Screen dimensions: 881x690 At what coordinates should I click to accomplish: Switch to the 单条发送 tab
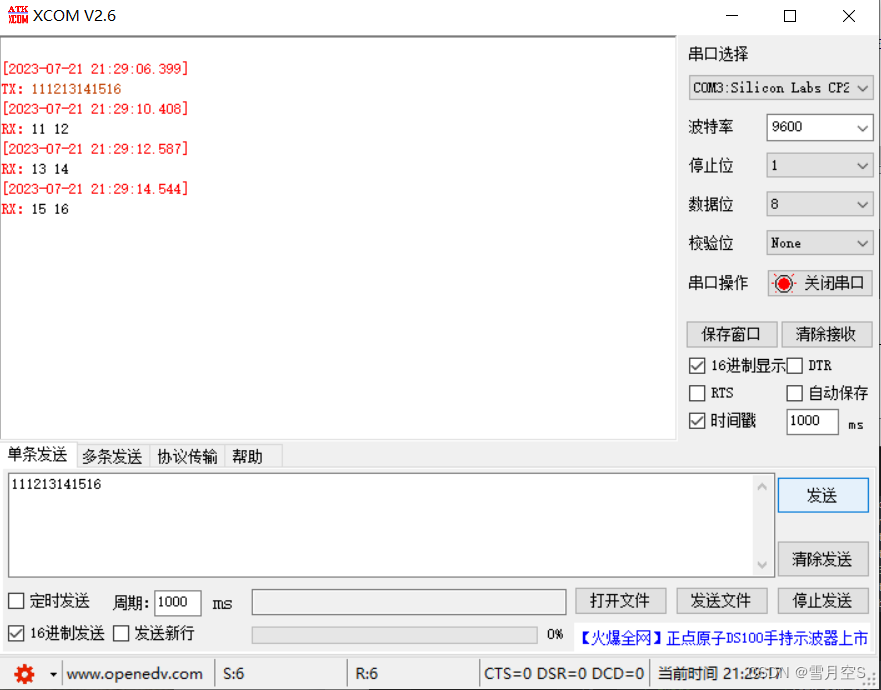click(x=37, y=455)
